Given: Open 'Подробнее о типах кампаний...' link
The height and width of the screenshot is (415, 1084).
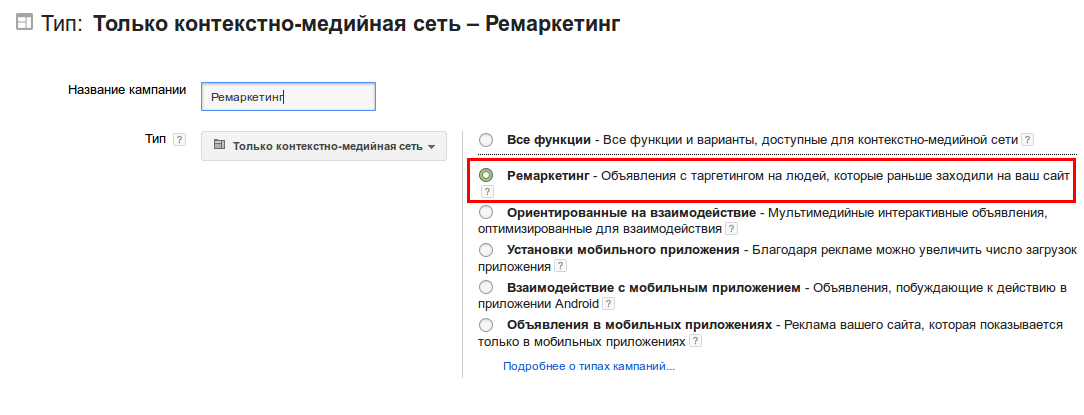Looking at the screenshot, I should (x=589, y=367).
